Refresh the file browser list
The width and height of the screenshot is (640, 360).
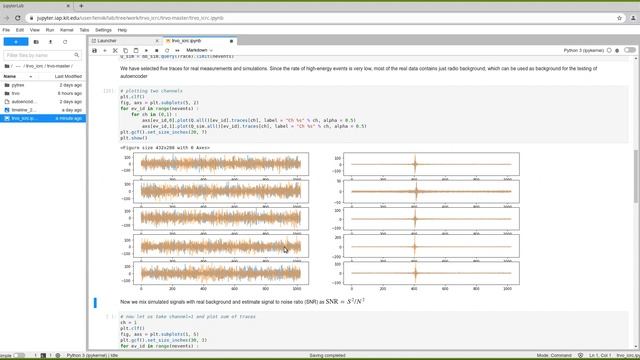(x=65, y=42)
